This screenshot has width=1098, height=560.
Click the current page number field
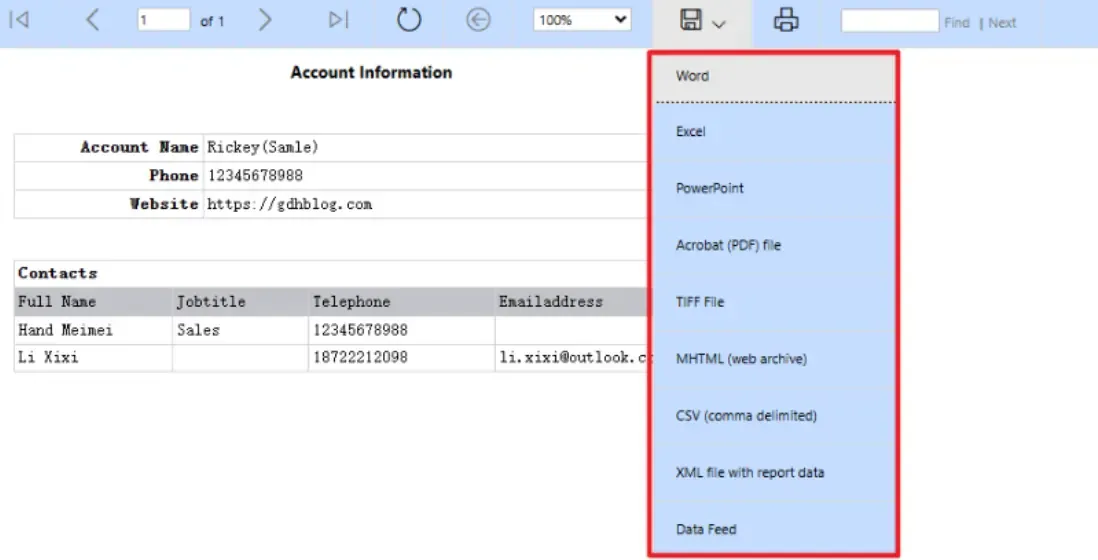pyautogui.click(x=163, y=20)
